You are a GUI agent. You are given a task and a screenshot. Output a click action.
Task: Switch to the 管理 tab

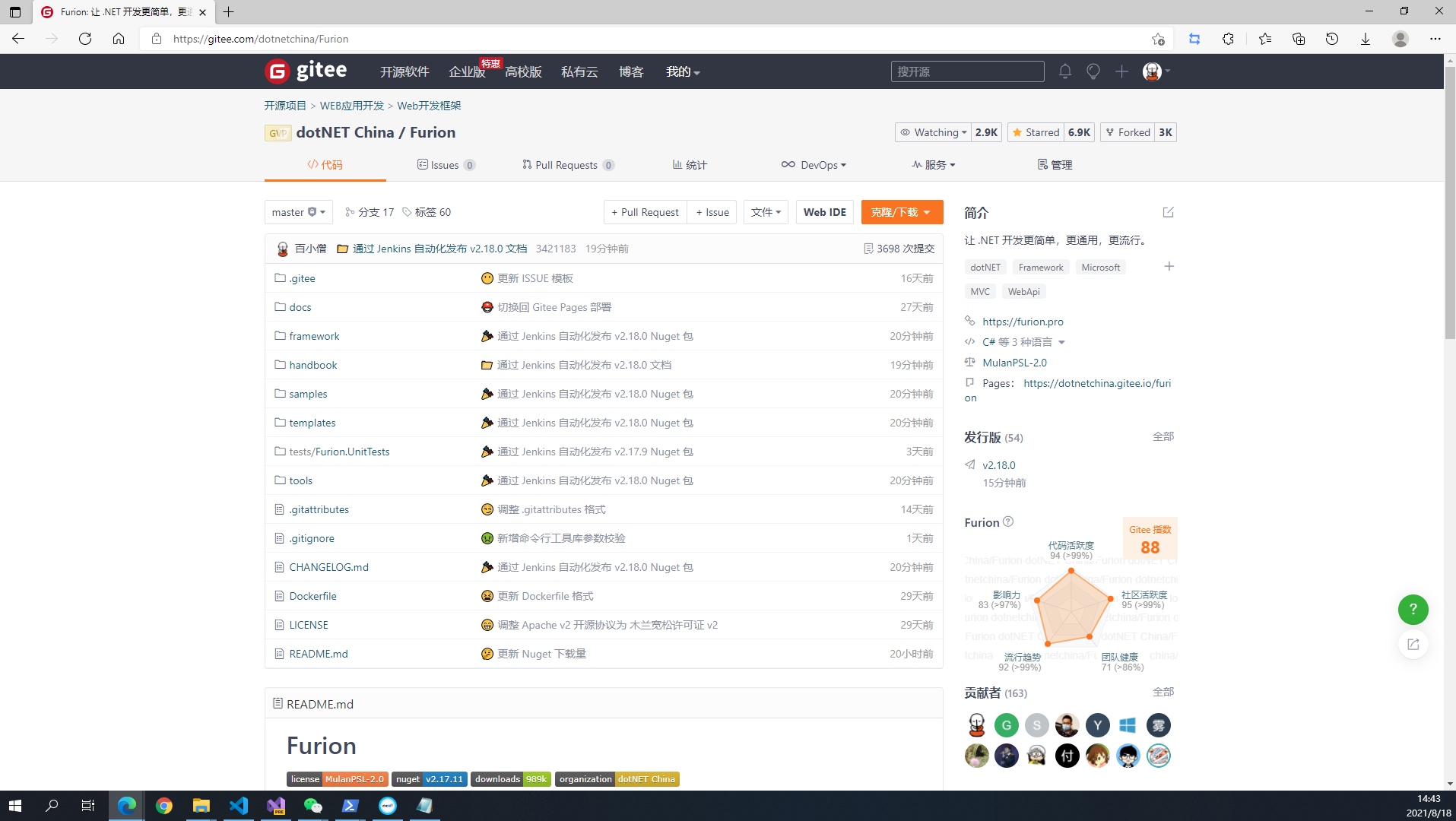(1055, 165)
